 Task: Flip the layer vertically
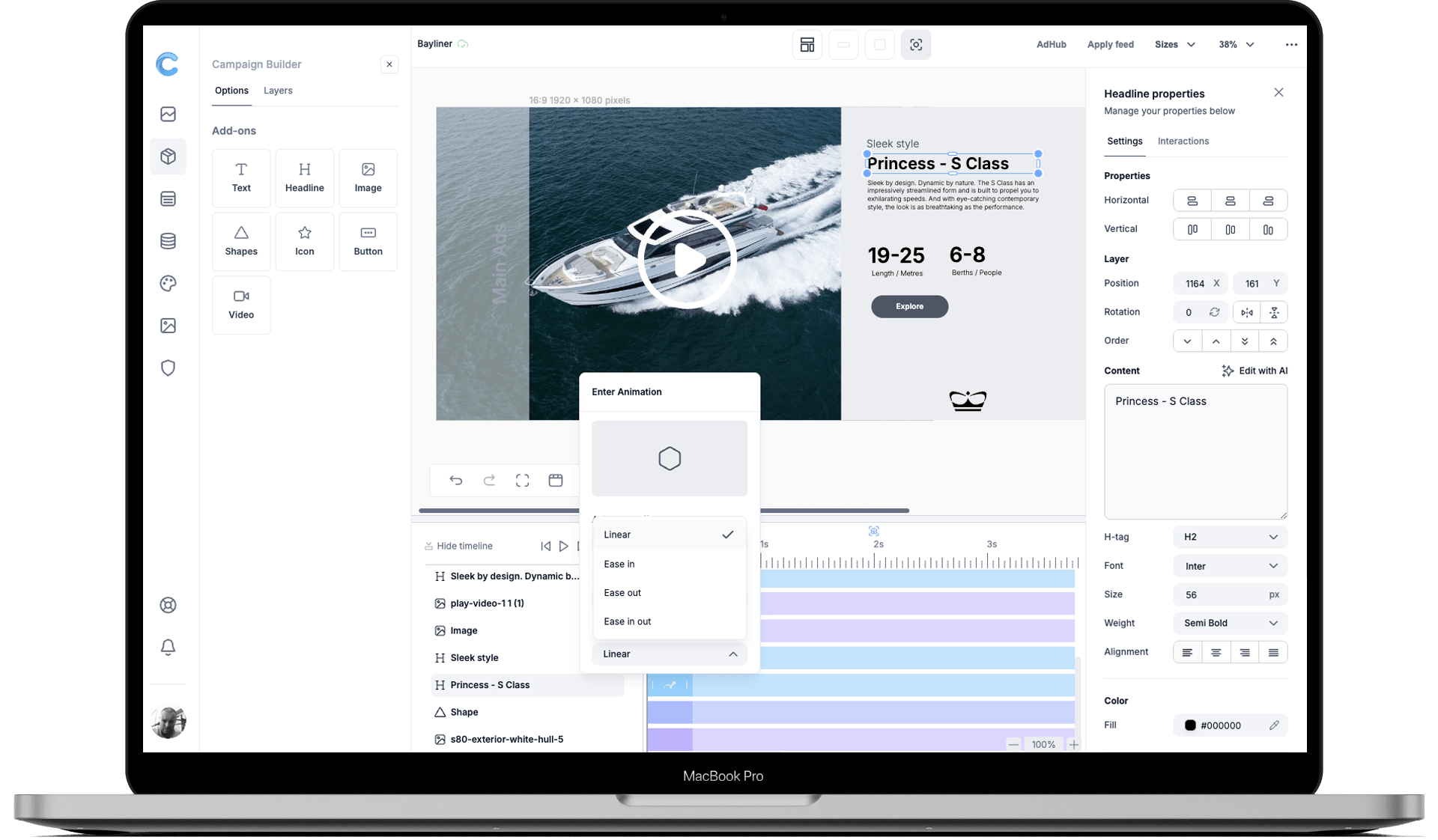(1274, 312)
